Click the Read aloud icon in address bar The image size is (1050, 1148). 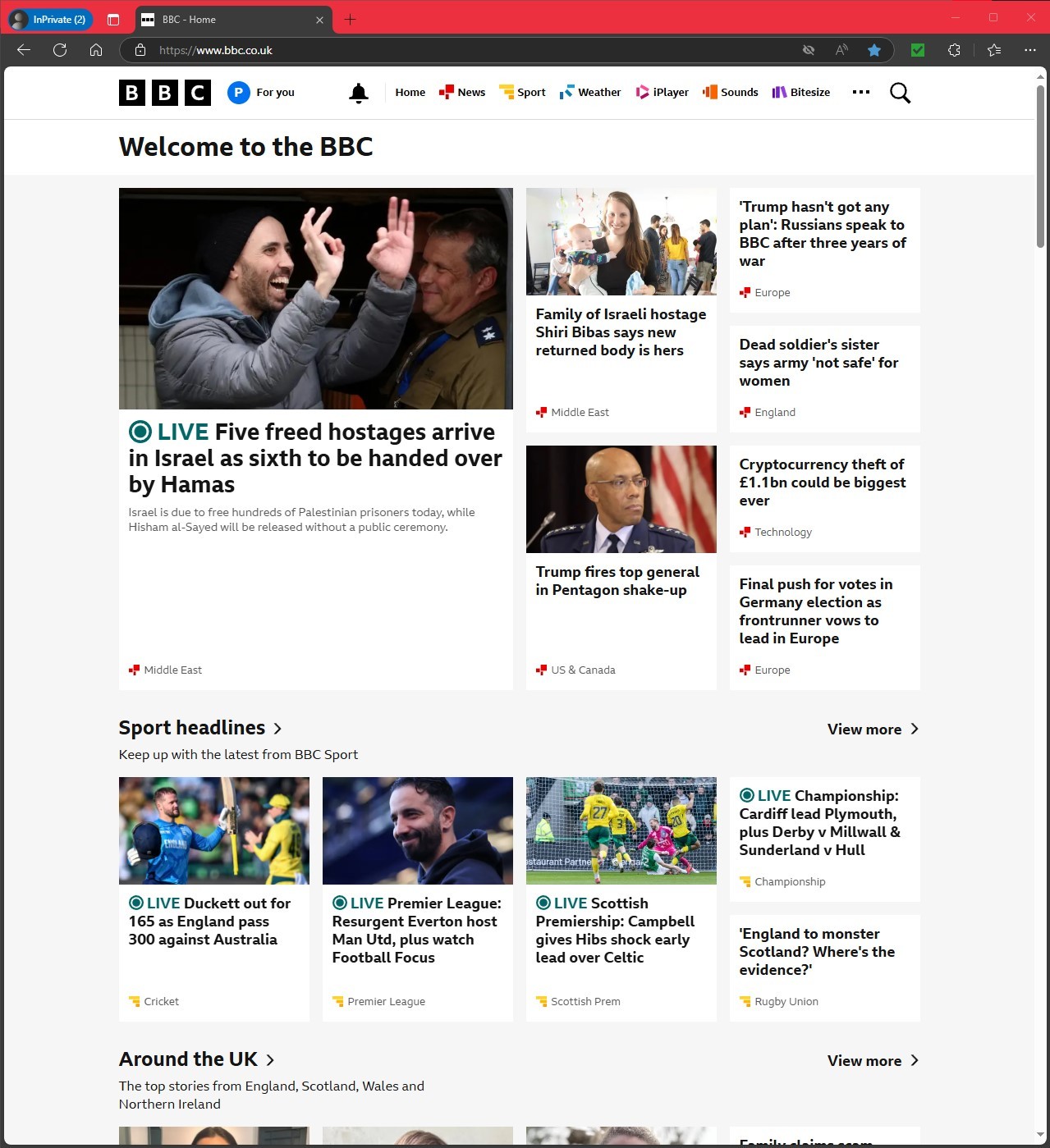[841, 50]
